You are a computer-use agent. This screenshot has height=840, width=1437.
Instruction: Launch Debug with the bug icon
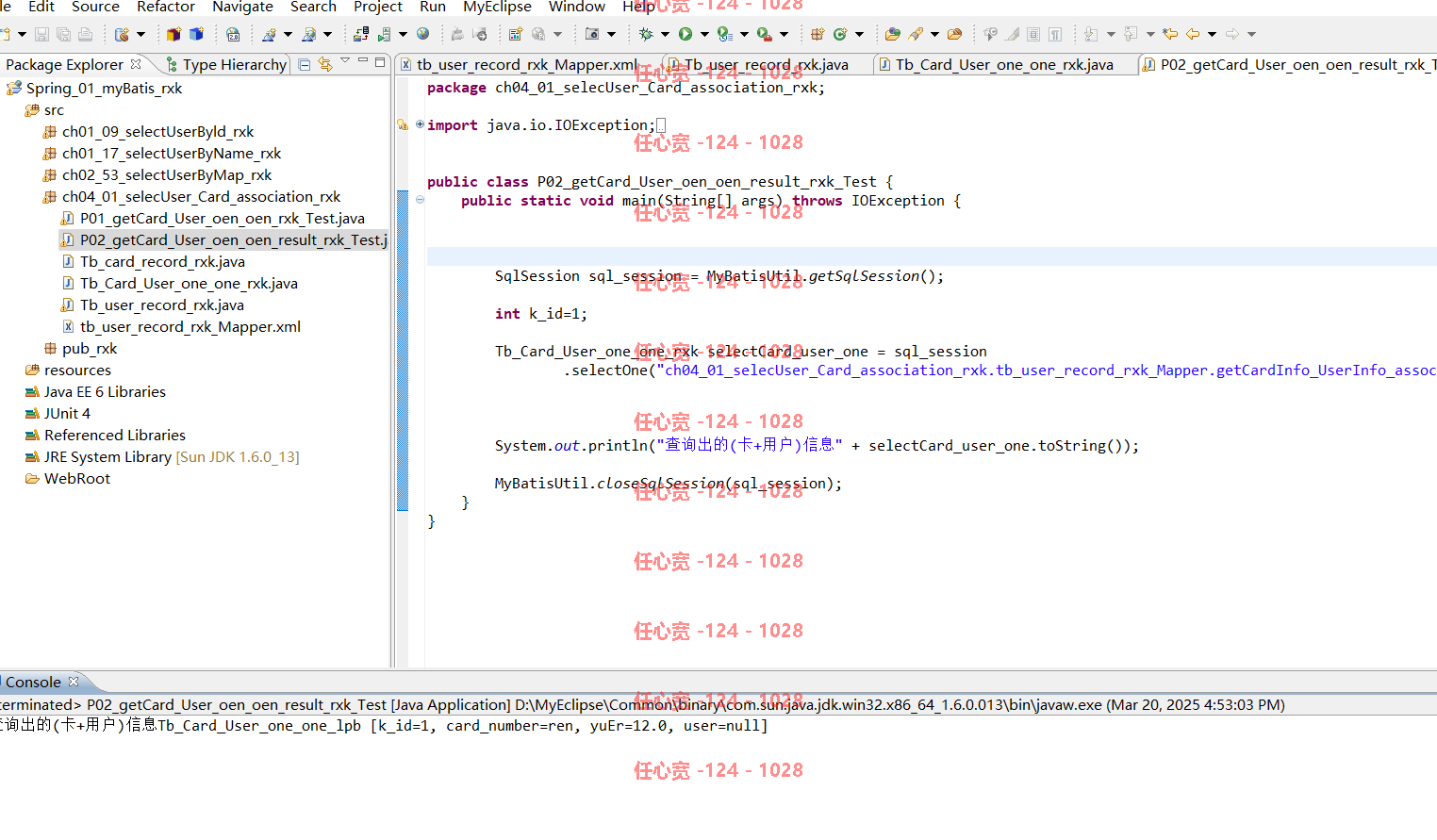tap(646, 34)
